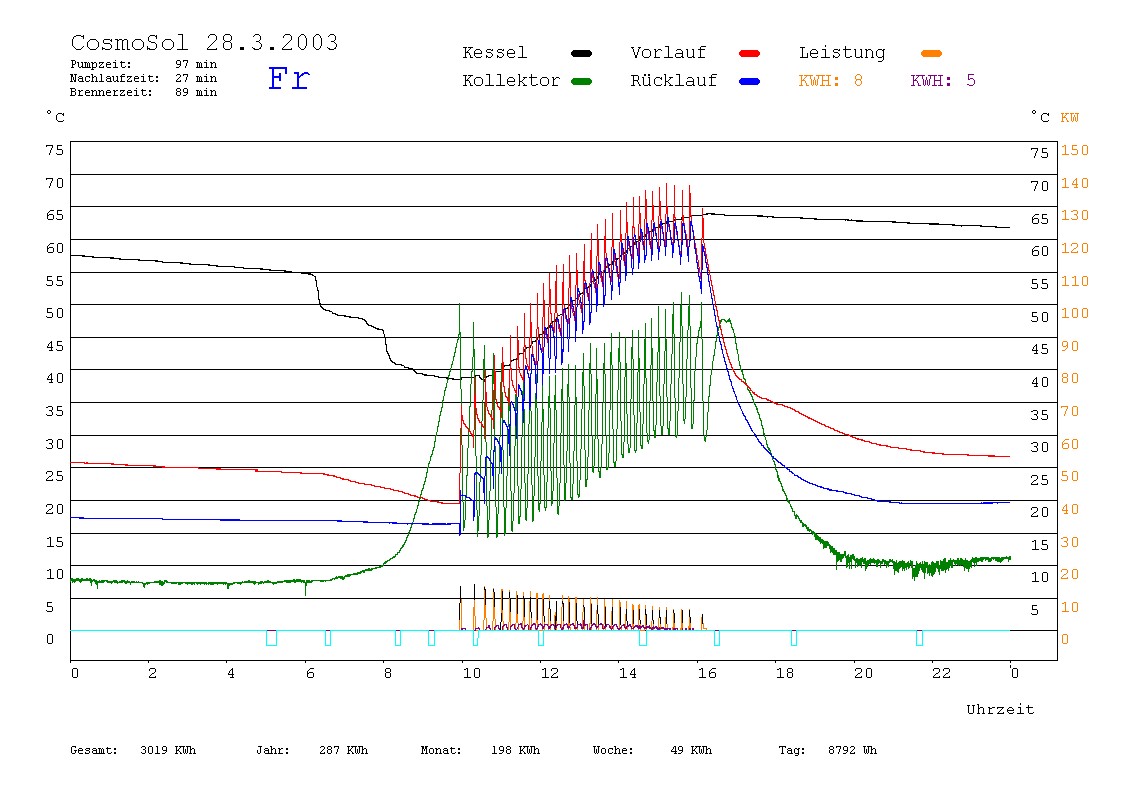Click the blue "Fr" weekday label
The width and height of the screenshot is (1148, 812).
288,78
